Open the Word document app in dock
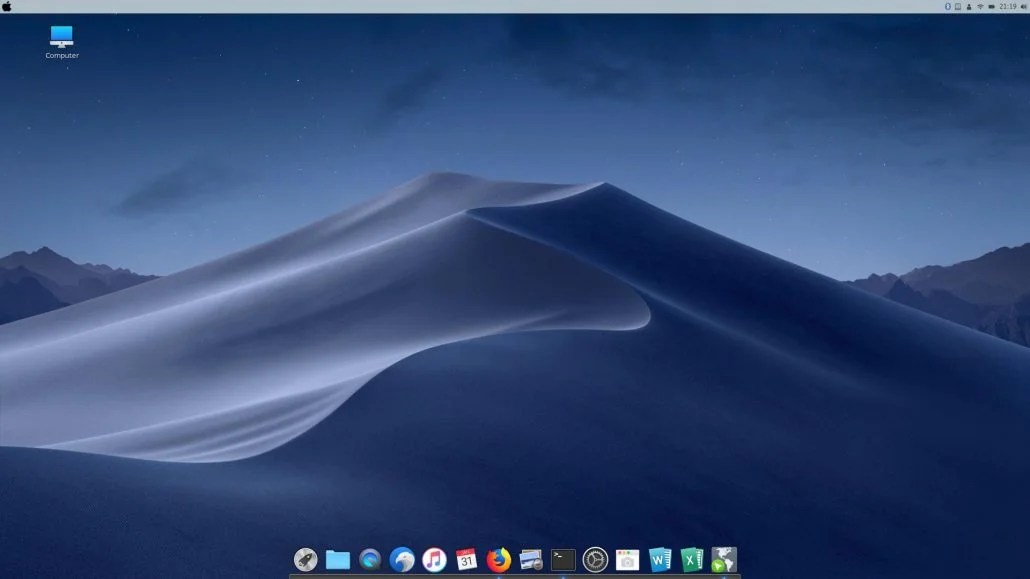1030x579 pixels. coord(660,559)
